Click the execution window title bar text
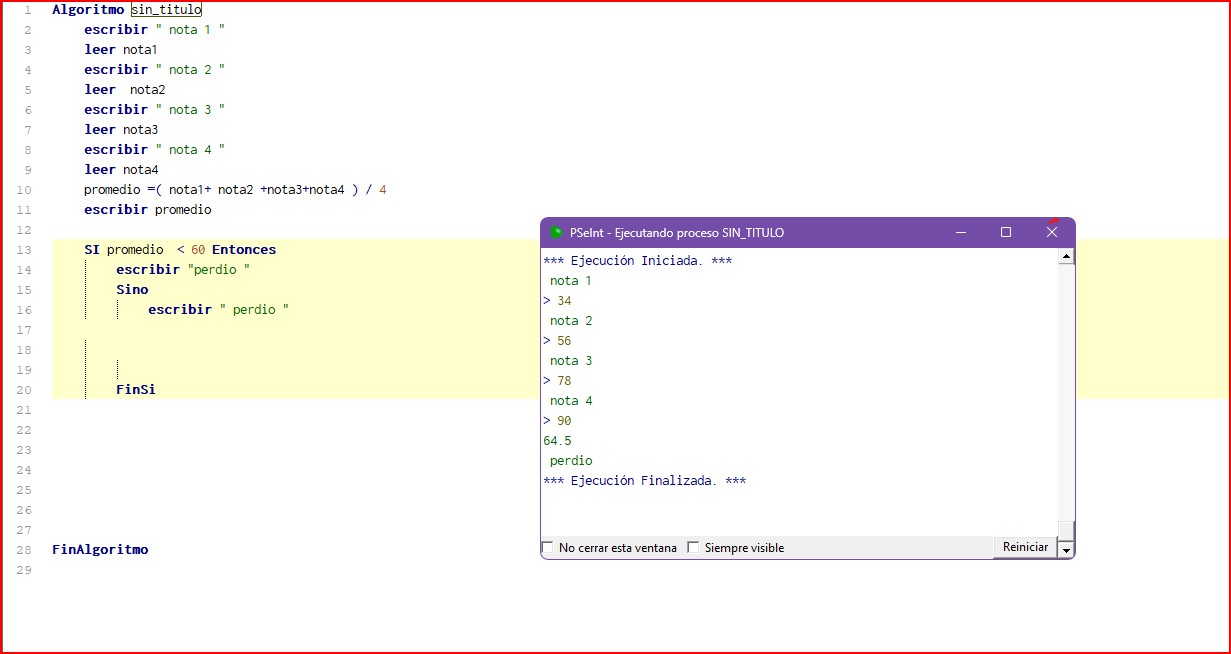The image size is (1231, 654). tap(677, 233)
